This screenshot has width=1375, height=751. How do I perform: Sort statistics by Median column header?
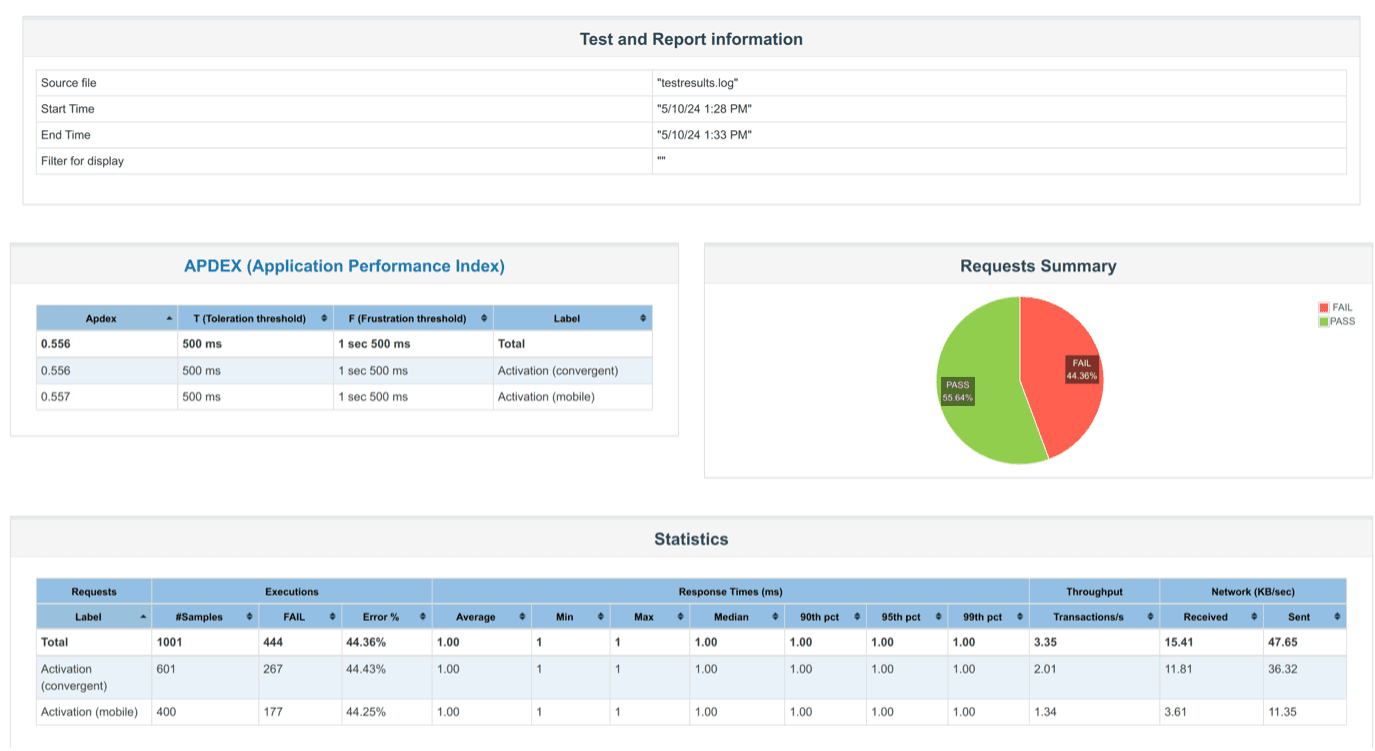click(x=731, y=617)
